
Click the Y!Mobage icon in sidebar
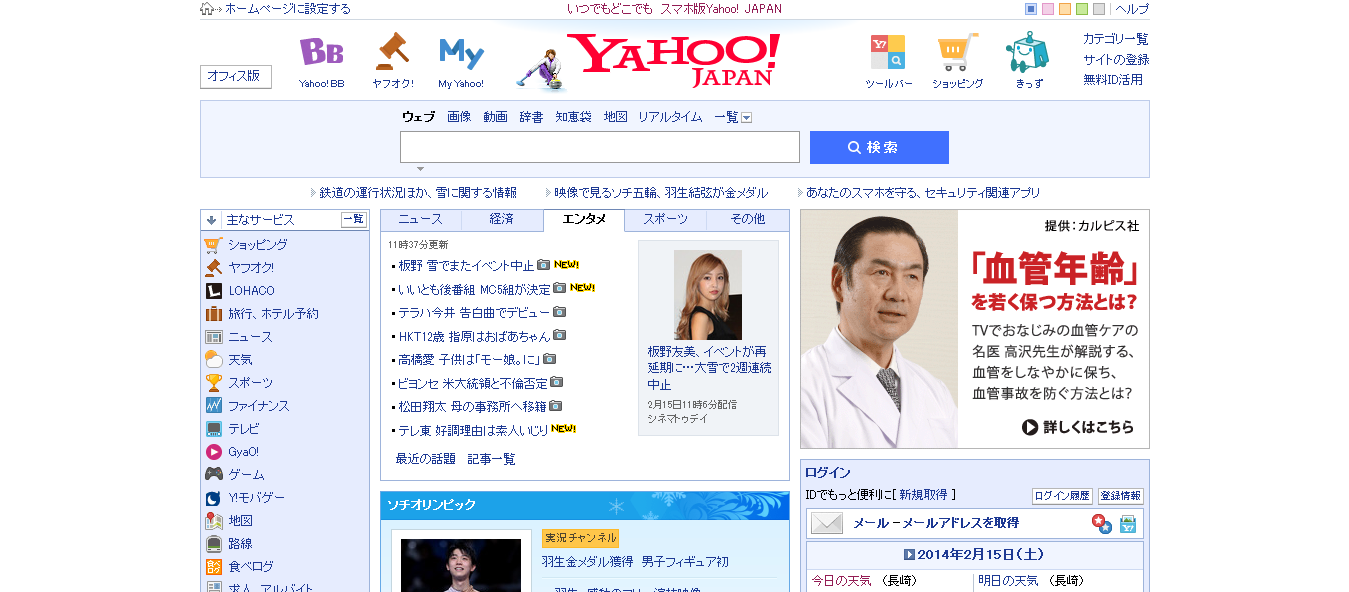coord(213,498)
